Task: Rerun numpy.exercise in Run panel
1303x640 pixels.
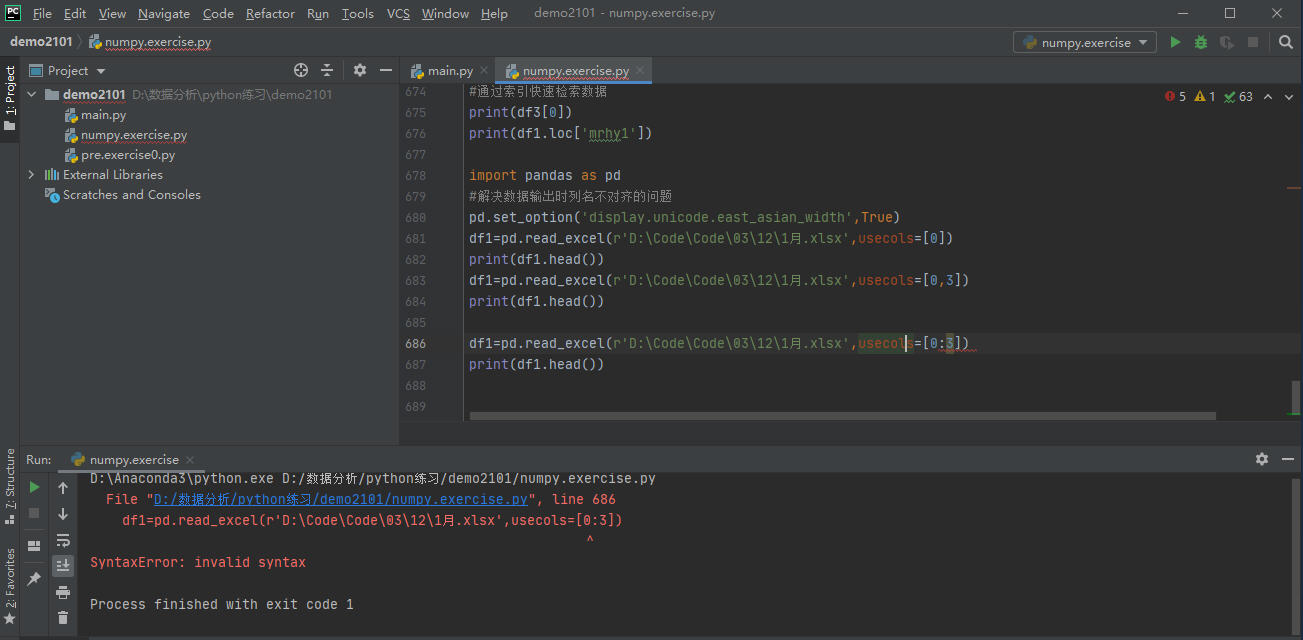Action: pos(34,487)
